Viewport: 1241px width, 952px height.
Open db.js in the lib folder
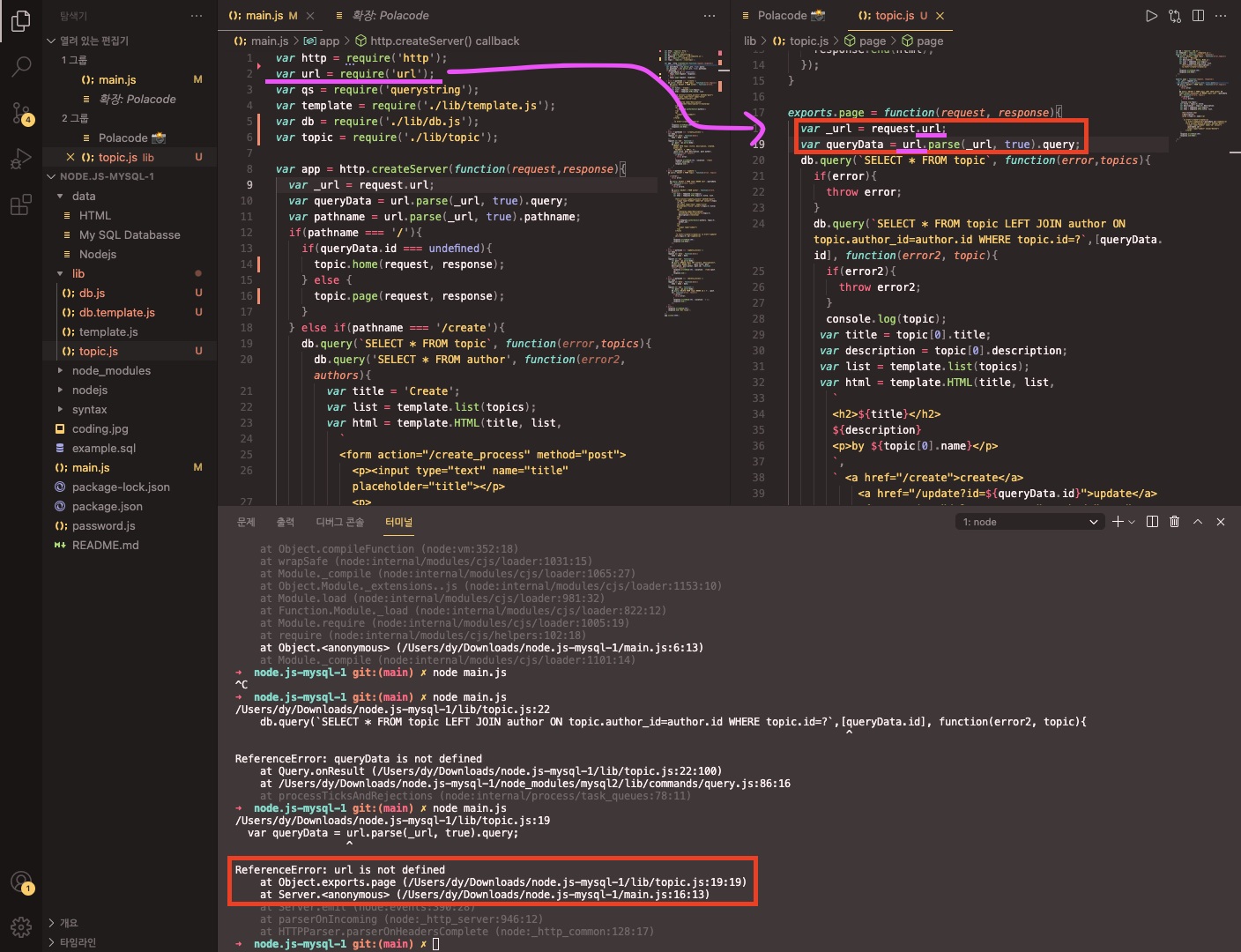coord(130,293)
